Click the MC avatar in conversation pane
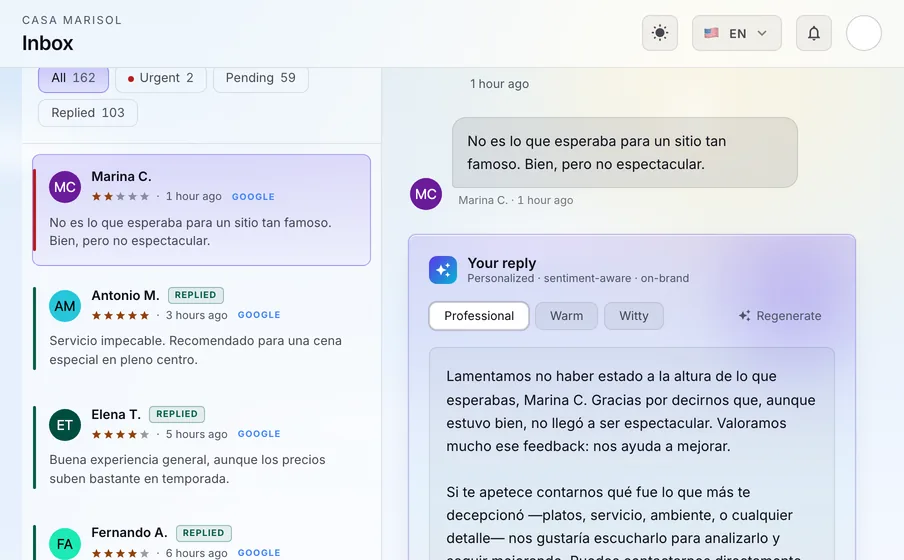 [426, 194]
